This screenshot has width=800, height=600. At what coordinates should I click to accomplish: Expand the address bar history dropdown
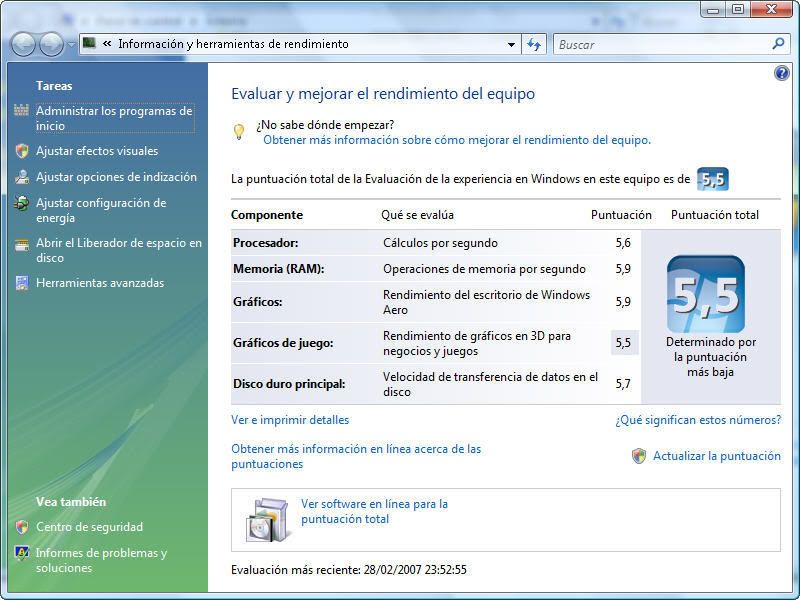tap(511, 45)
